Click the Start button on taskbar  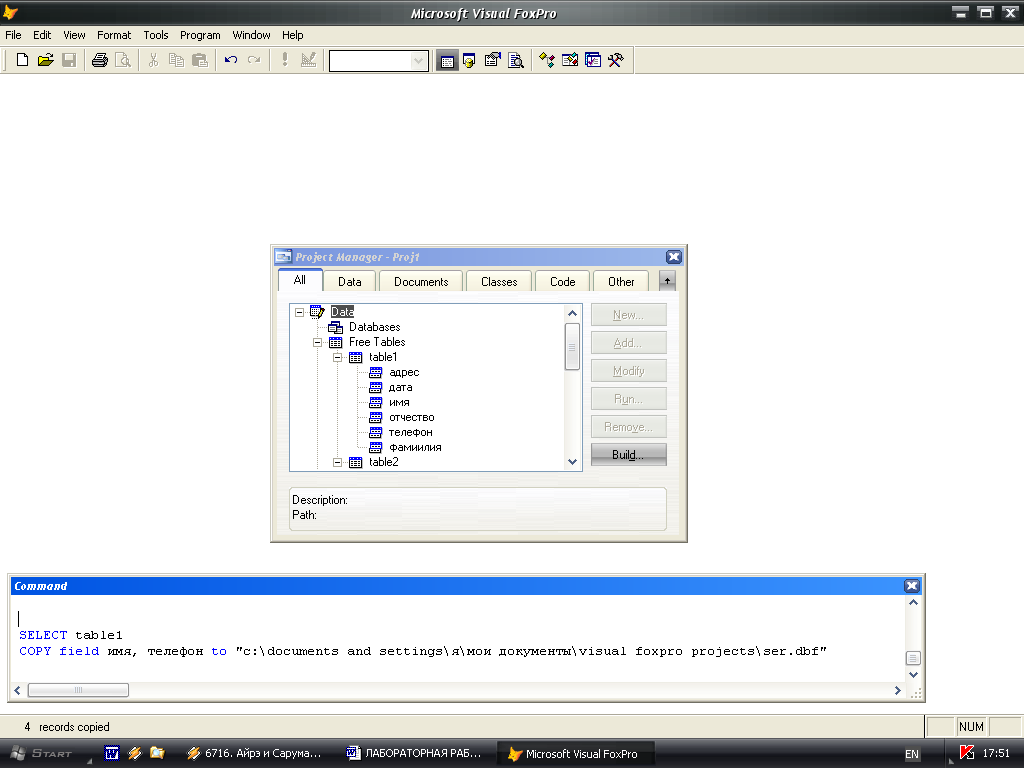(x=43, y=754)
